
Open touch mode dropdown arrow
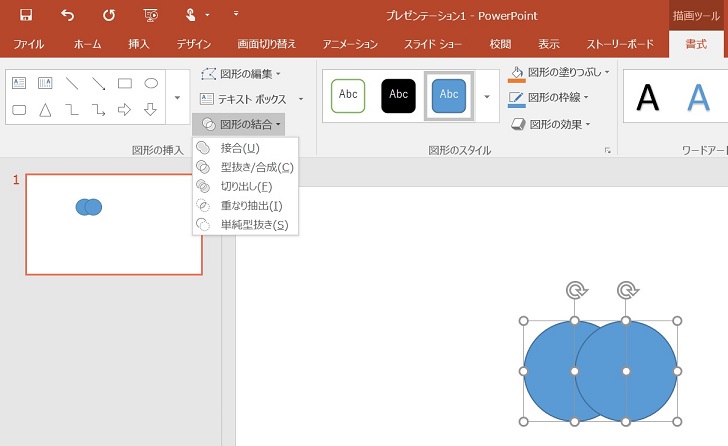tap(207, 15)
